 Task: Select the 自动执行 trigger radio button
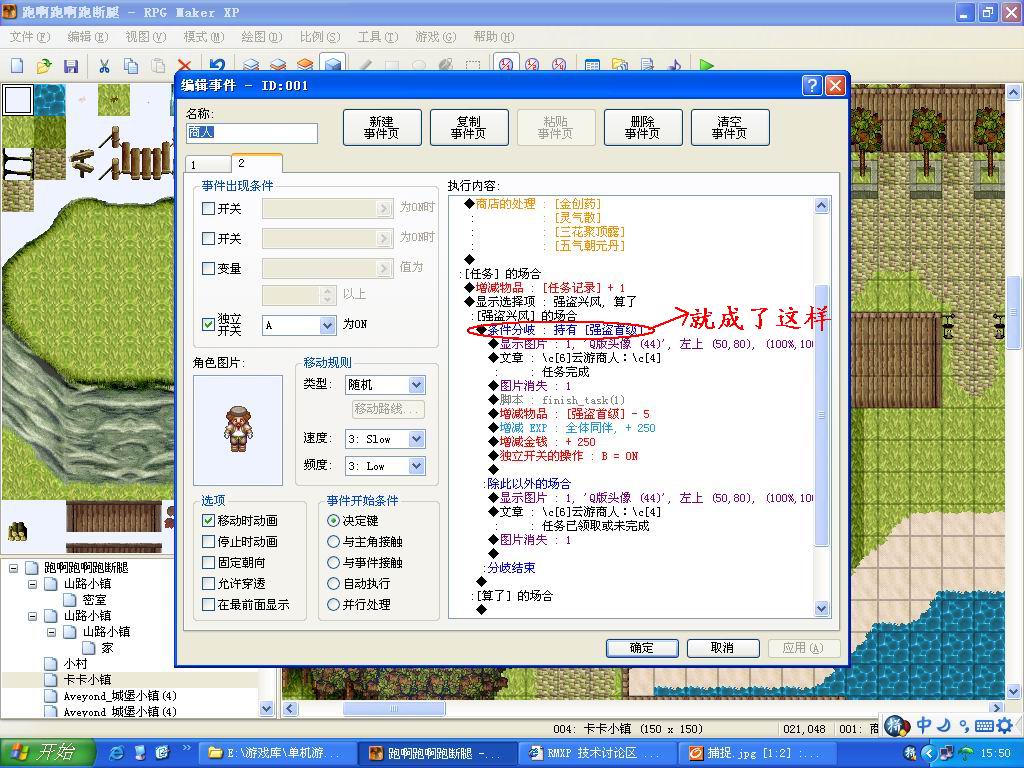click(x=333, y=584)
